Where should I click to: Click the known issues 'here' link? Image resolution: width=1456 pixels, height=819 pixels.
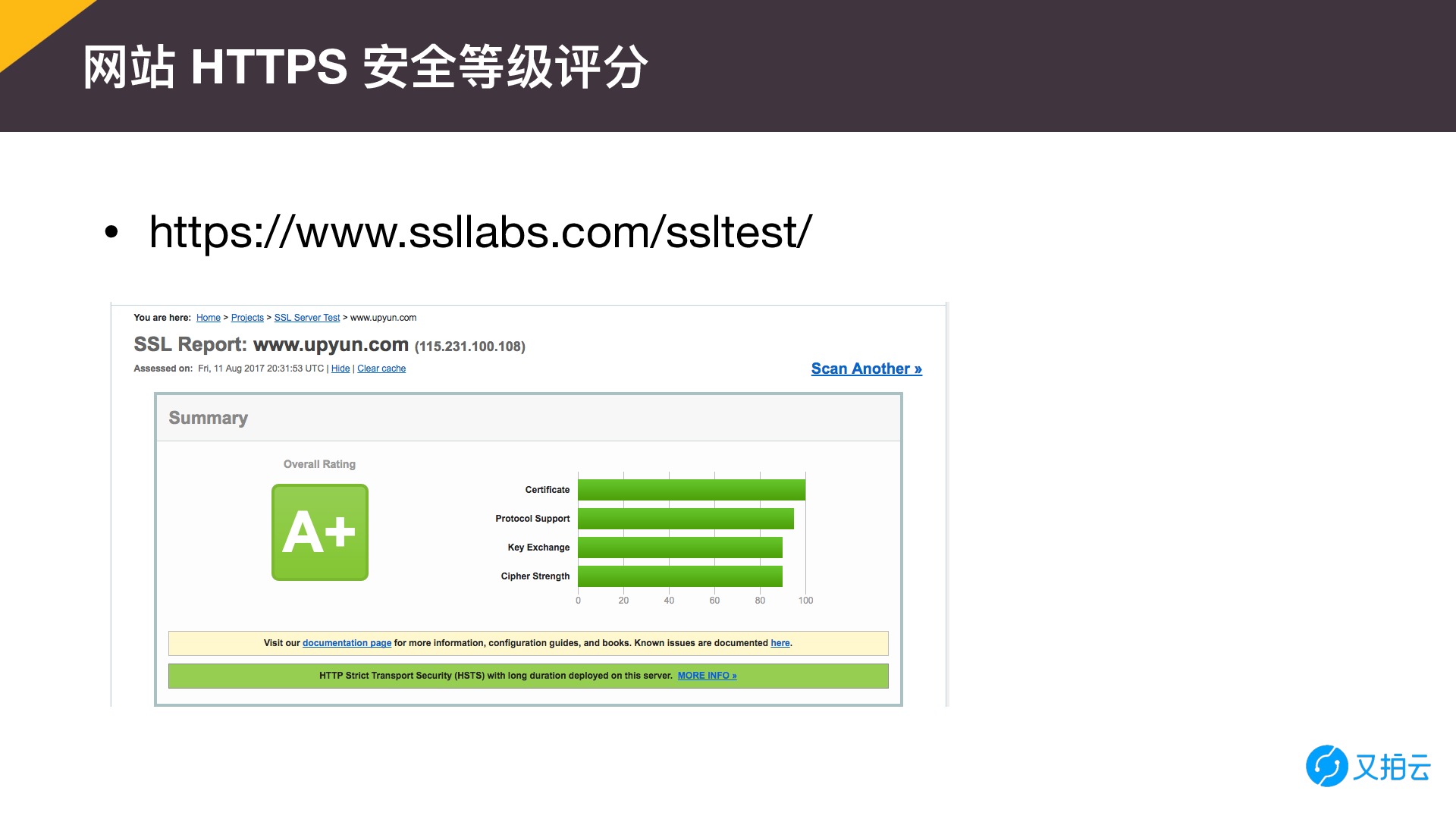(780, 643)
